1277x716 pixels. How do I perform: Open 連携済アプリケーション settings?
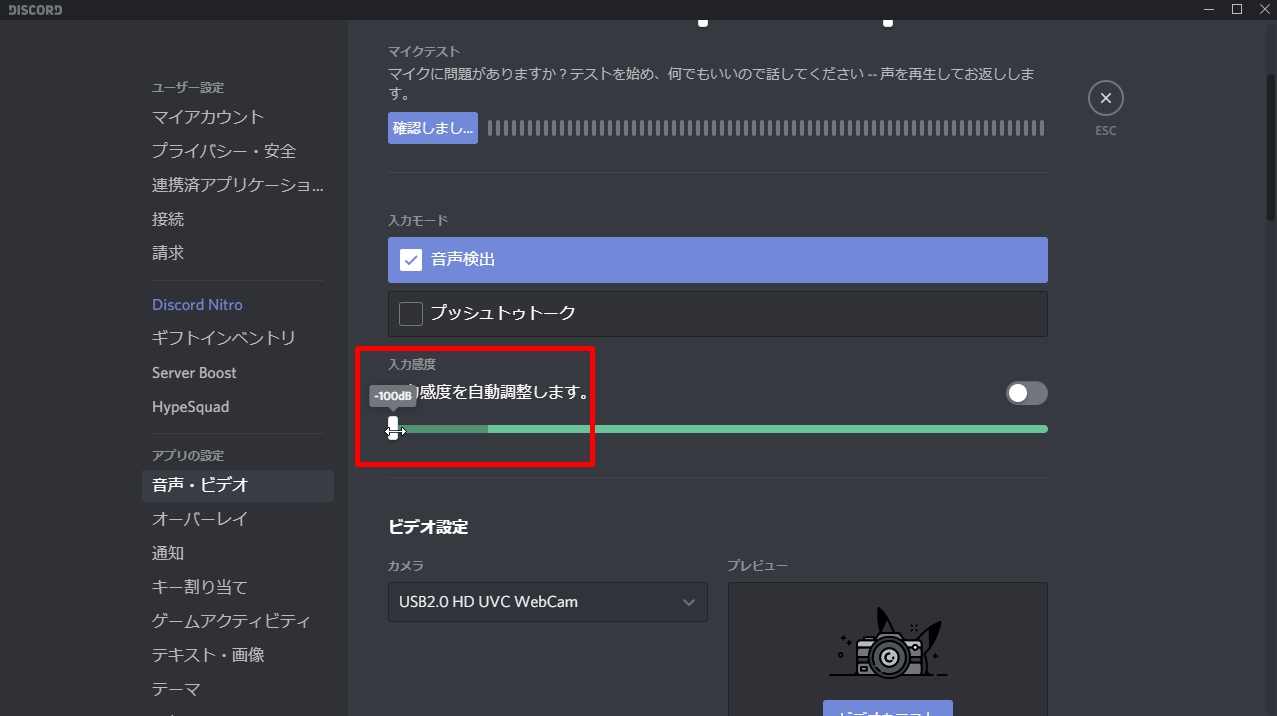pos(238,185)
